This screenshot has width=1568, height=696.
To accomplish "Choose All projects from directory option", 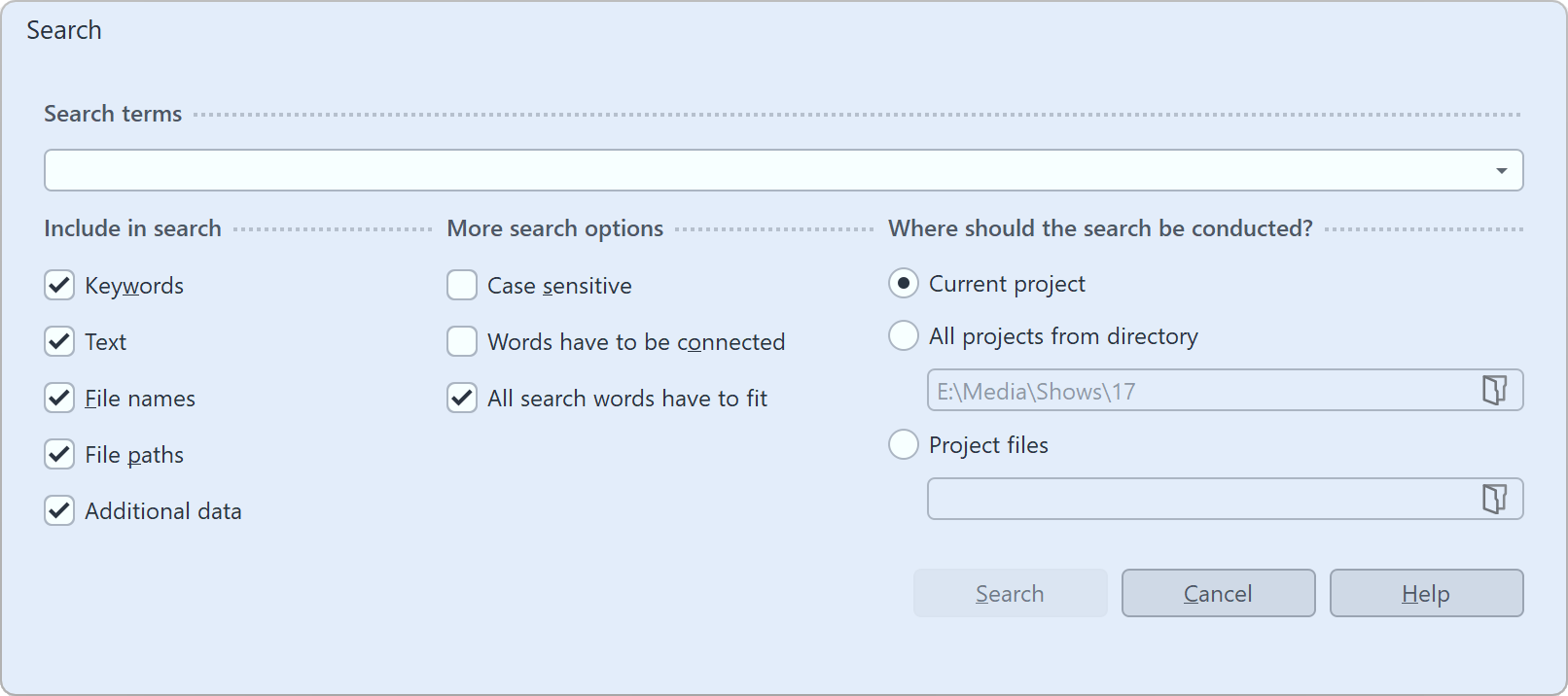I will point(903,335).
